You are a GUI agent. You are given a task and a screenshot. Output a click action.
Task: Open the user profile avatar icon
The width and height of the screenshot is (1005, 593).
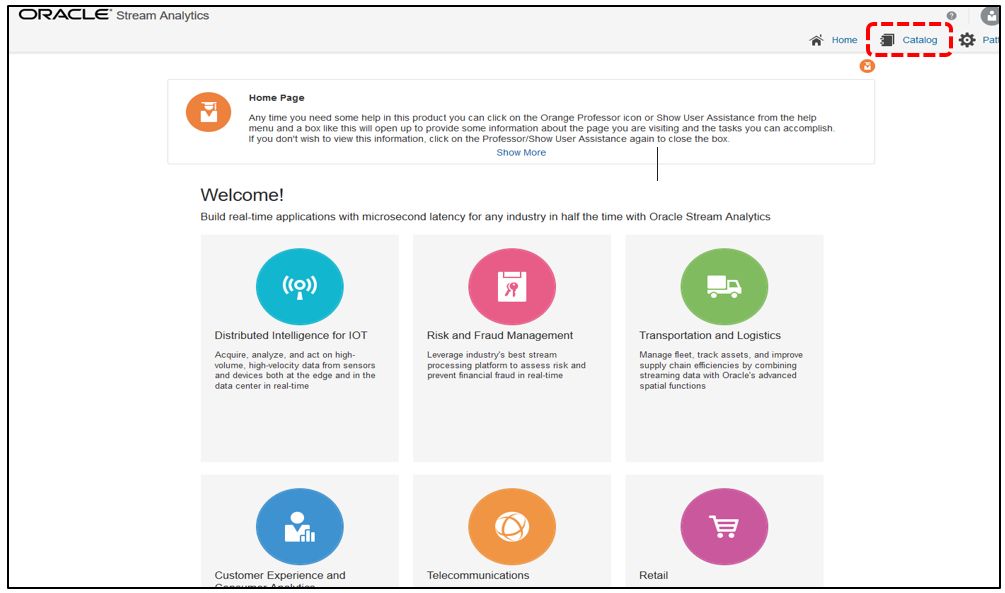coord(989,15)
